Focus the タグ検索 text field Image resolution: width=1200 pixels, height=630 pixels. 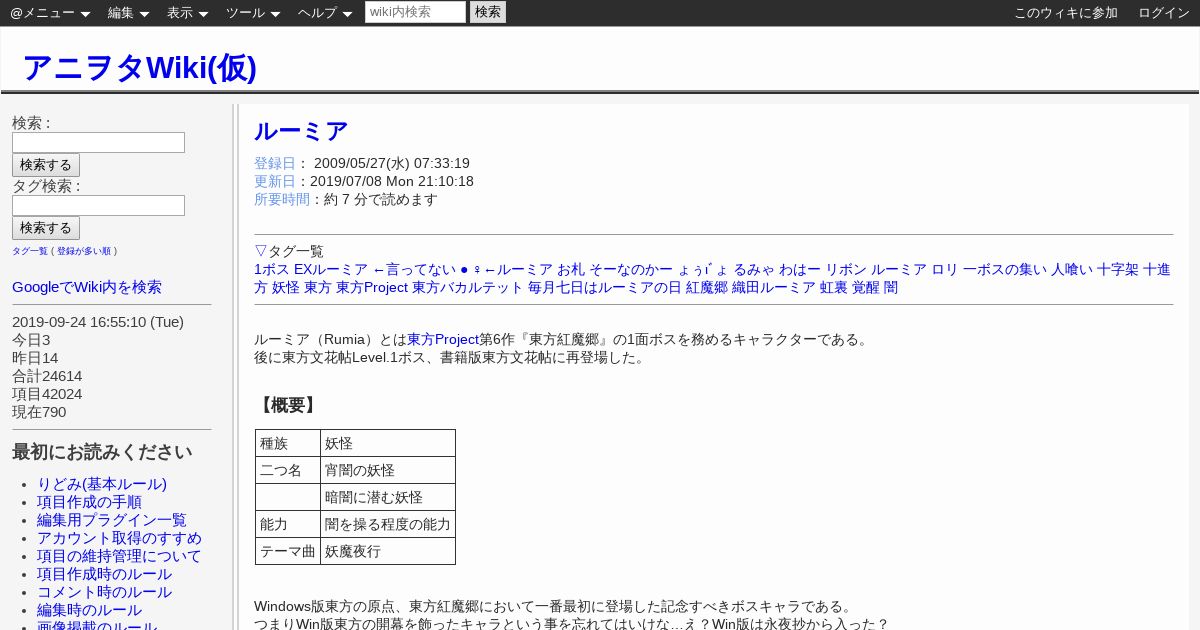coord(98,205)
